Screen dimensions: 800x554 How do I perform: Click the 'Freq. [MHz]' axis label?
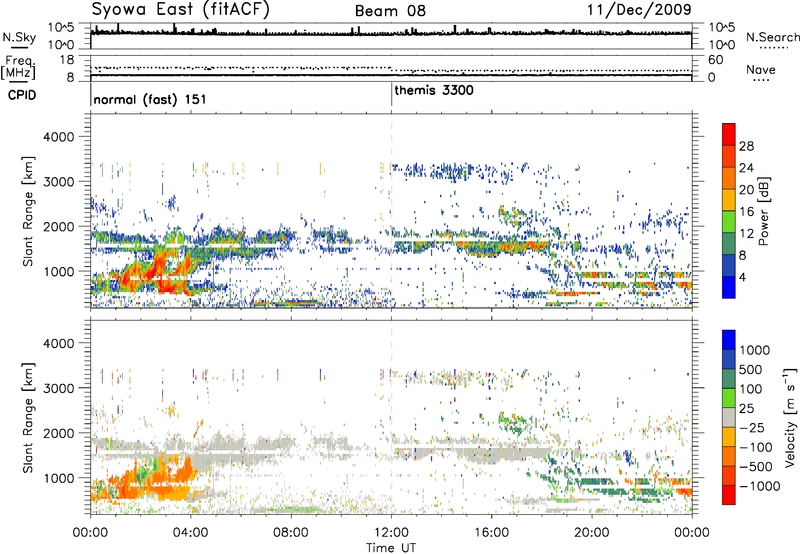(x=19, y=67)
